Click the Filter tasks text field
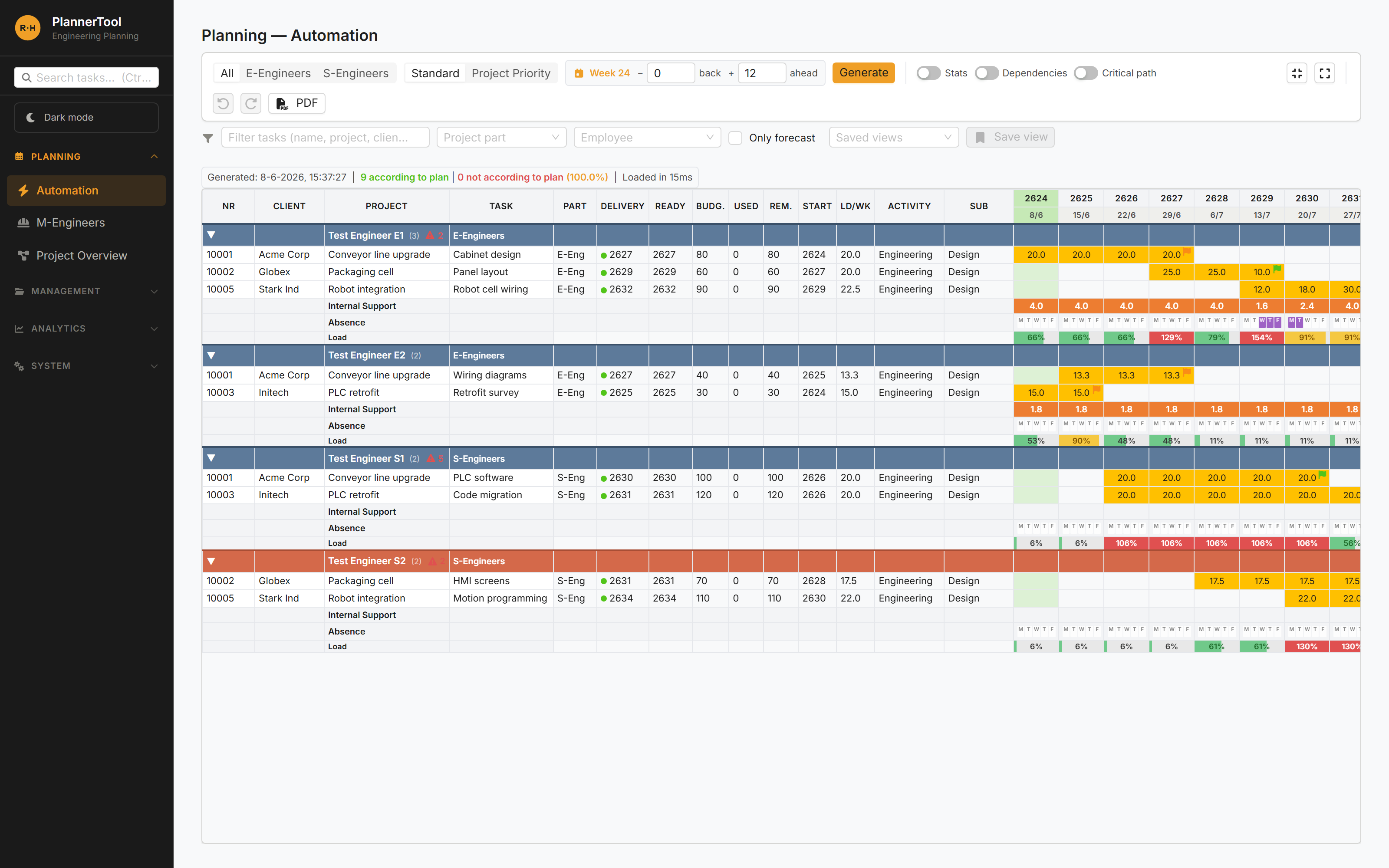Image resolution: width=1389 pixels, height=868 pixels. [325, 137]
